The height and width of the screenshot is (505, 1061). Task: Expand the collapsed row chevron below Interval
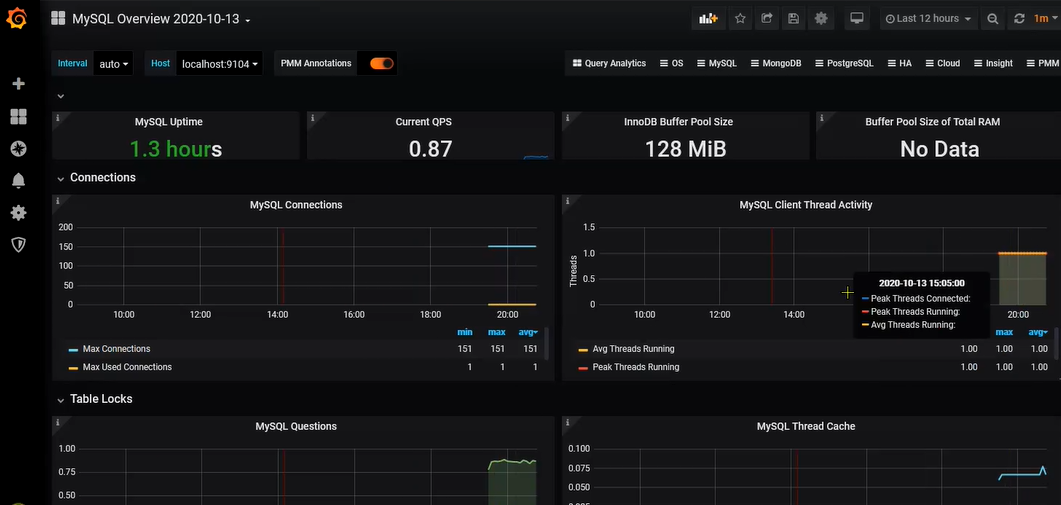(61, 96)
